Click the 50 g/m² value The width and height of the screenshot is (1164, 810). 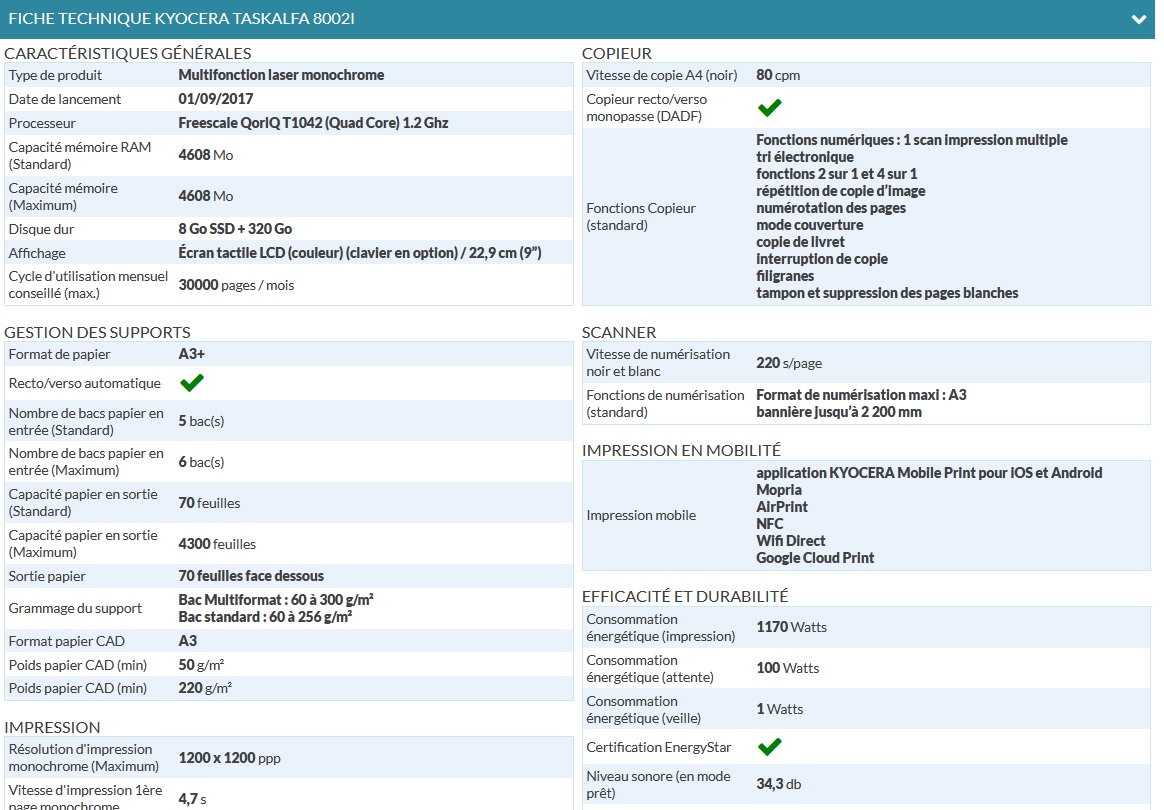(201, 665)
